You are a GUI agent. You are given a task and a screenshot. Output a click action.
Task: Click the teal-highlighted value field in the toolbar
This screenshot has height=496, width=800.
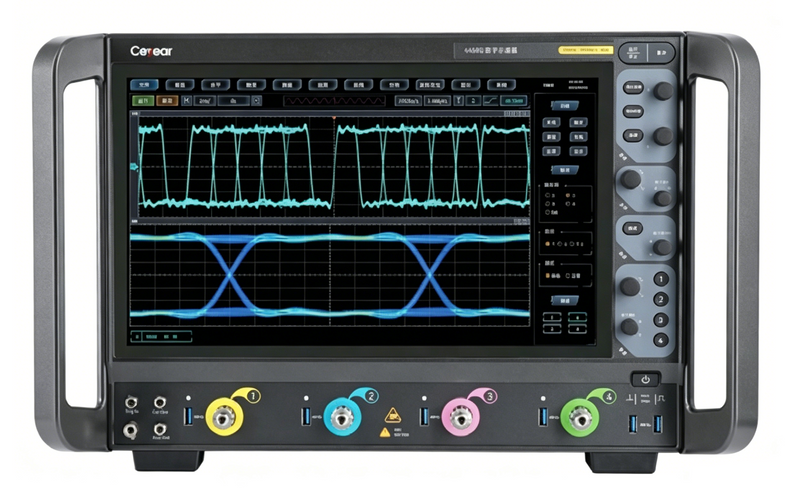point(514,101)
